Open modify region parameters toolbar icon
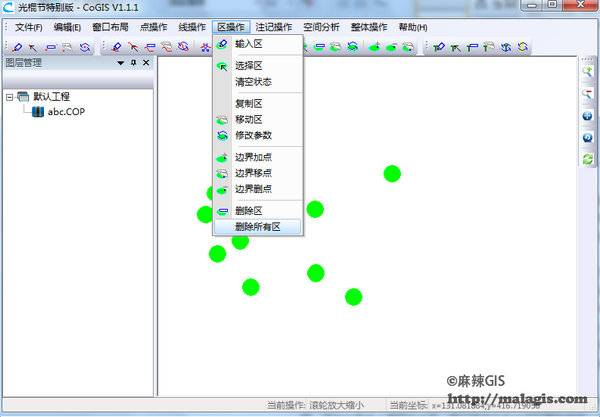The width and height of the screenshot is (600, 417). tap(352, 47)
